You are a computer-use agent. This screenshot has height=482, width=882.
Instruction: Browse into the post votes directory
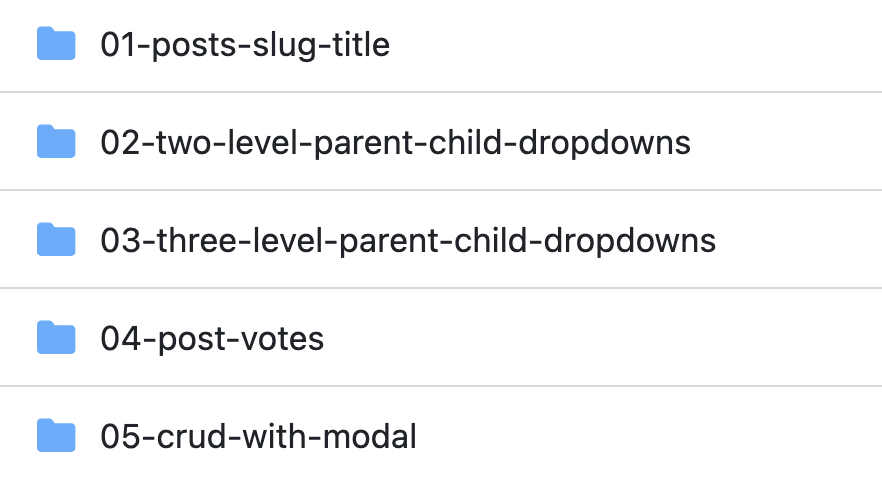coord(212,339)
